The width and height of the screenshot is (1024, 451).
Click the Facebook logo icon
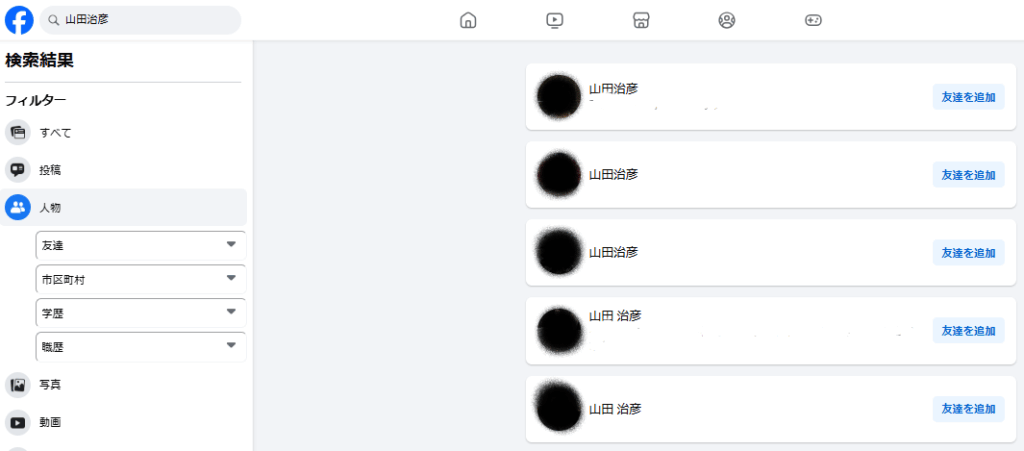click(20, 20)
